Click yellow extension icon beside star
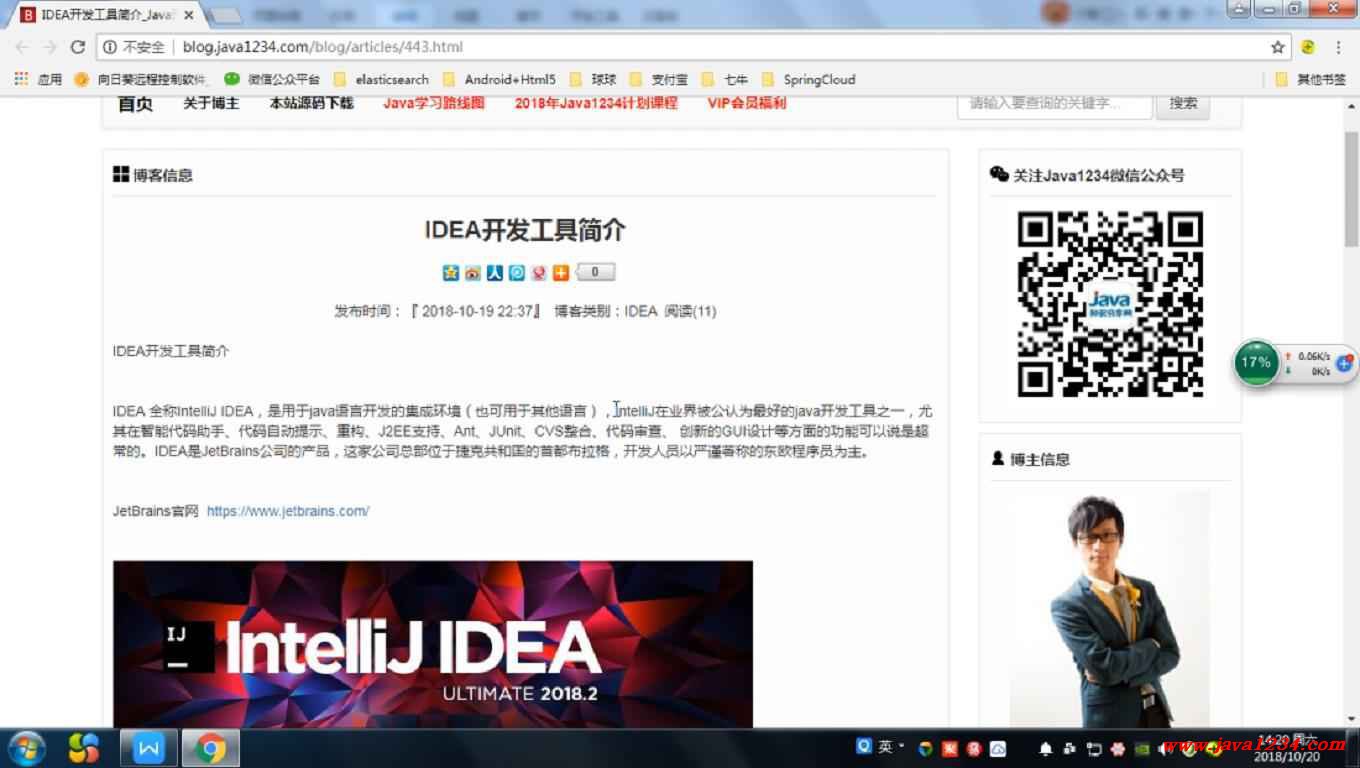 (x=1308, y=47)
